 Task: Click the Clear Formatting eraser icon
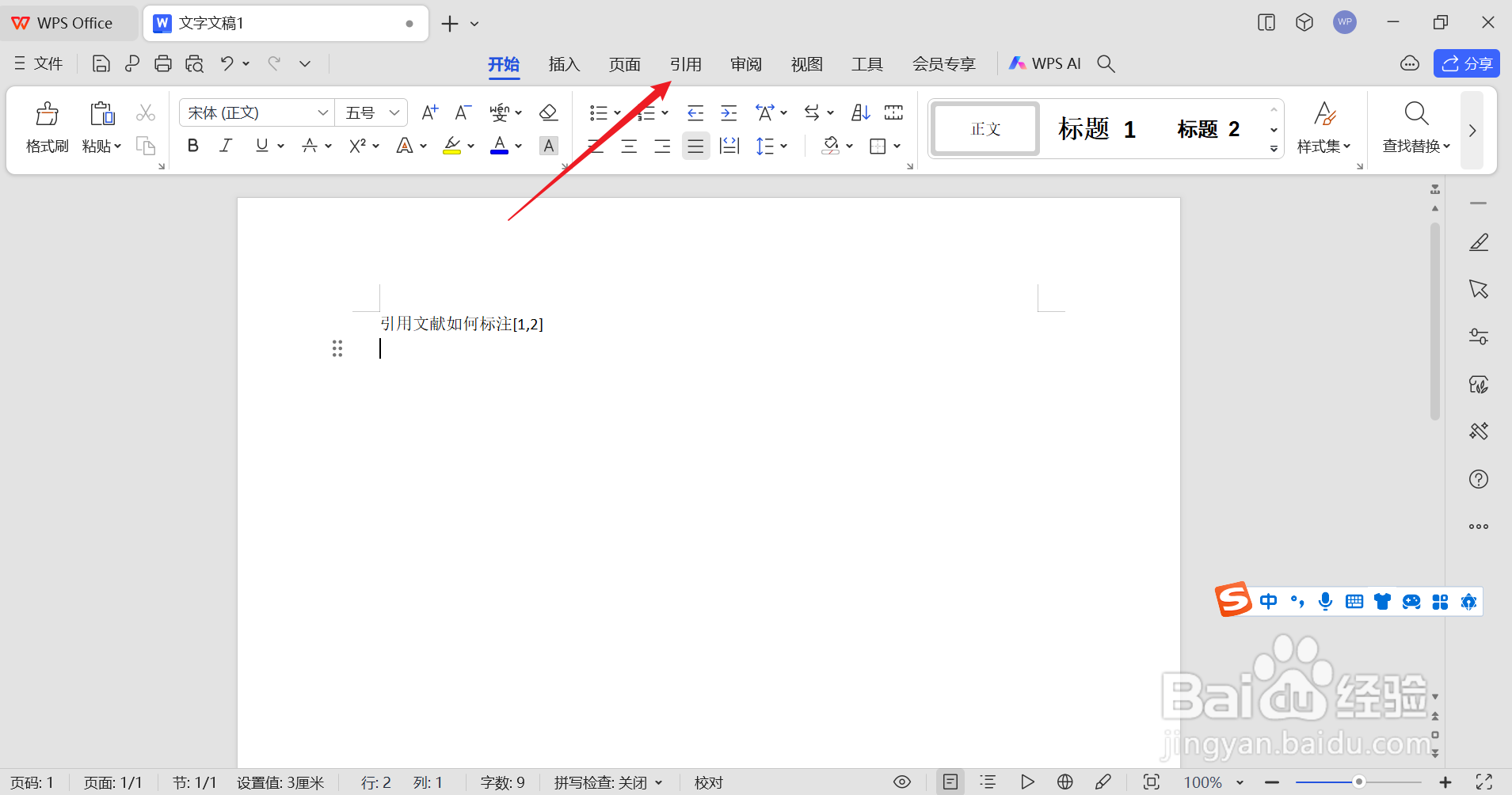548,112
